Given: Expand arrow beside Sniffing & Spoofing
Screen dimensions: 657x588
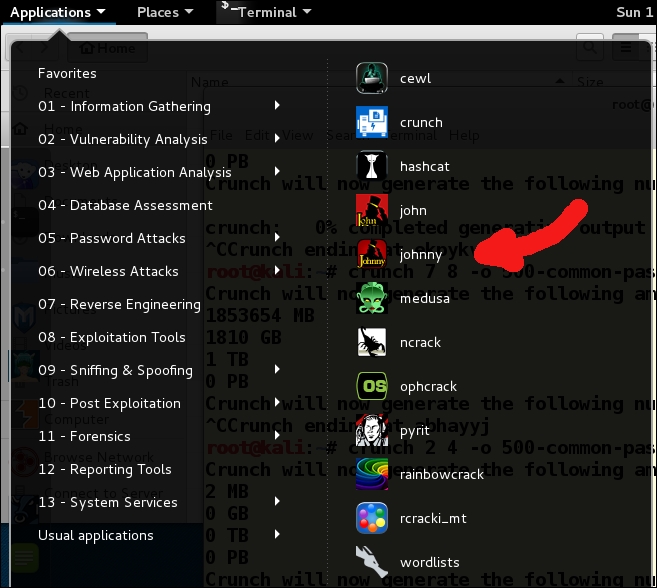Looking at the screenshot, I should click(x=277, y=369).
